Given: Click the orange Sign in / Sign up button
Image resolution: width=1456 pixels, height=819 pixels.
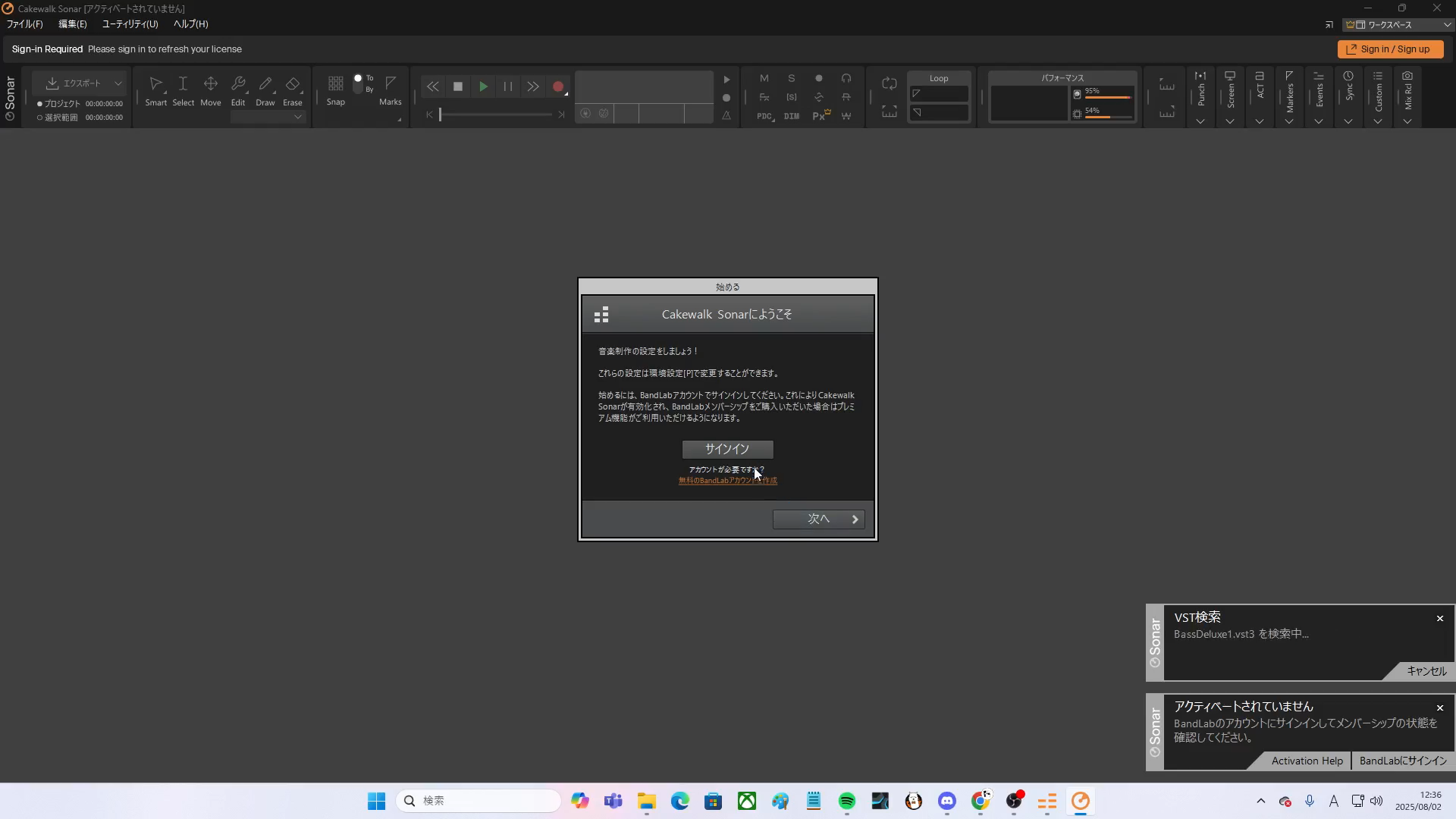Looking at the screenshot, I should [x=1390, y=49].
